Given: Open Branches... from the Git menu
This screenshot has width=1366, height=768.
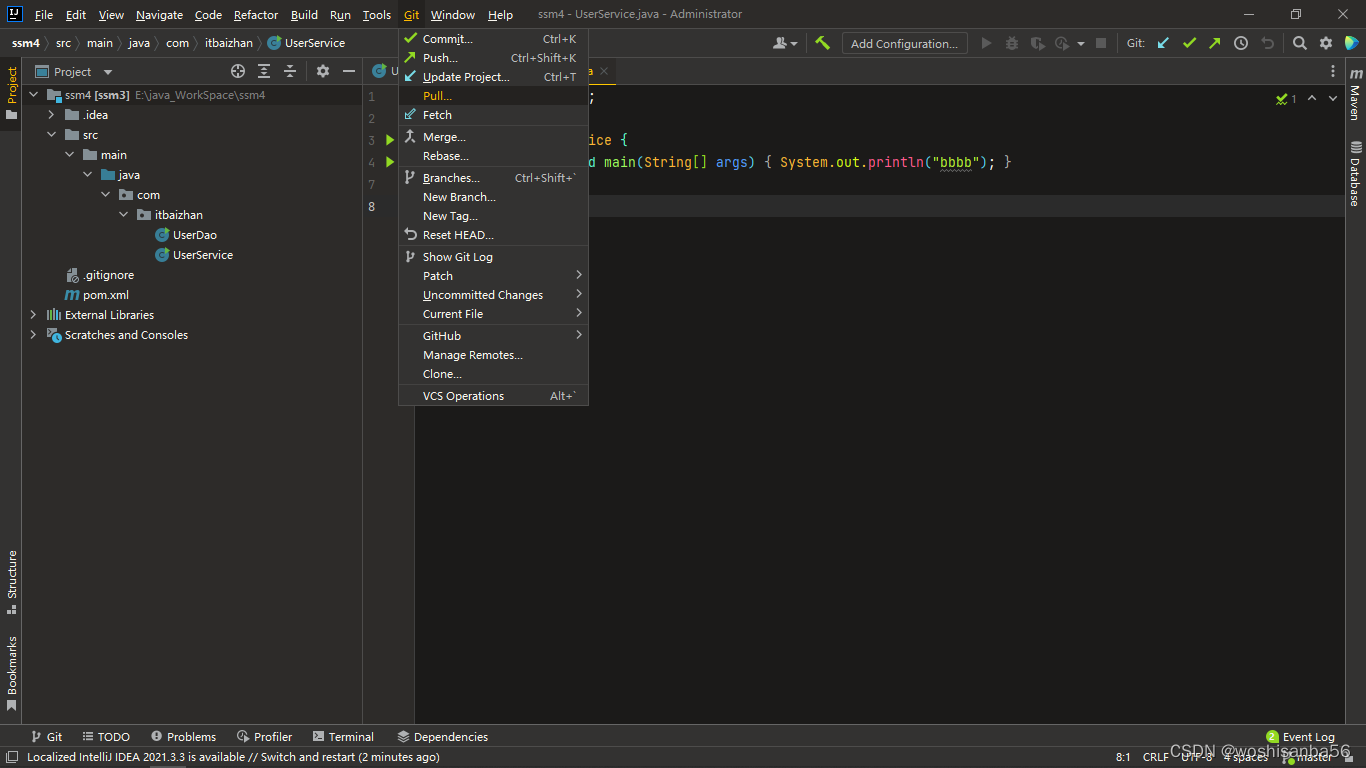Looking at the screenshot, I should coord(493,178).
